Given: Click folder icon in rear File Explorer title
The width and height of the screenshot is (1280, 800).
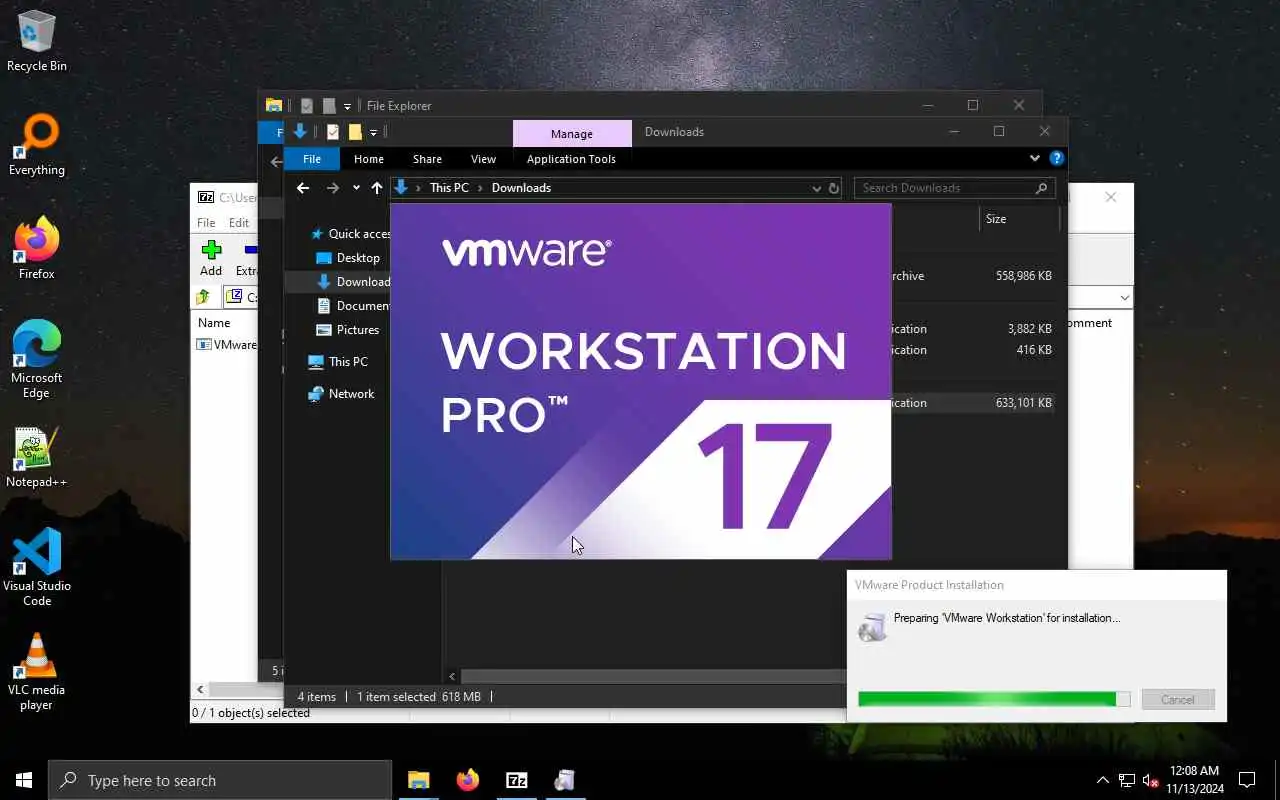Looking at the screenshot, I should click(x=273, y=105).
